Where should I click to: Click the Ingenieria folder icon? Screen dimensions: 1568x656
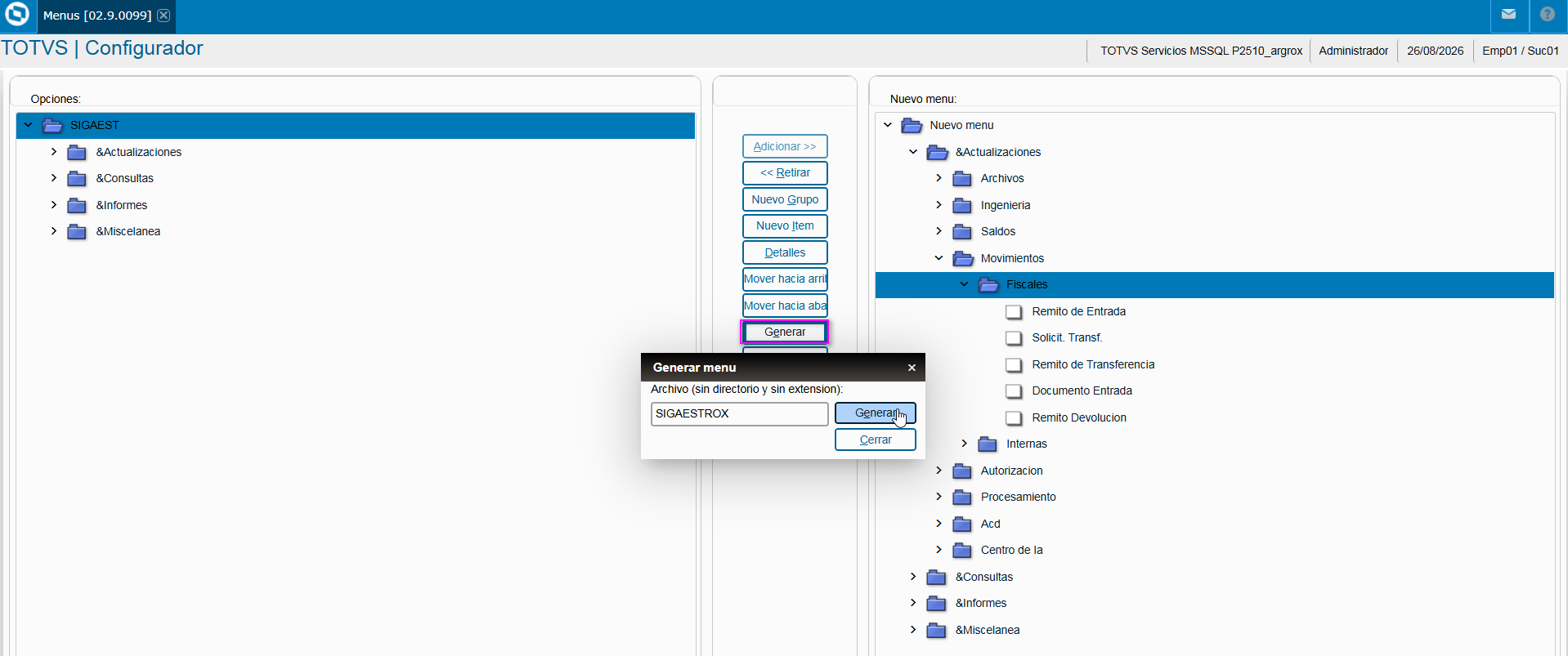point(962,205)
